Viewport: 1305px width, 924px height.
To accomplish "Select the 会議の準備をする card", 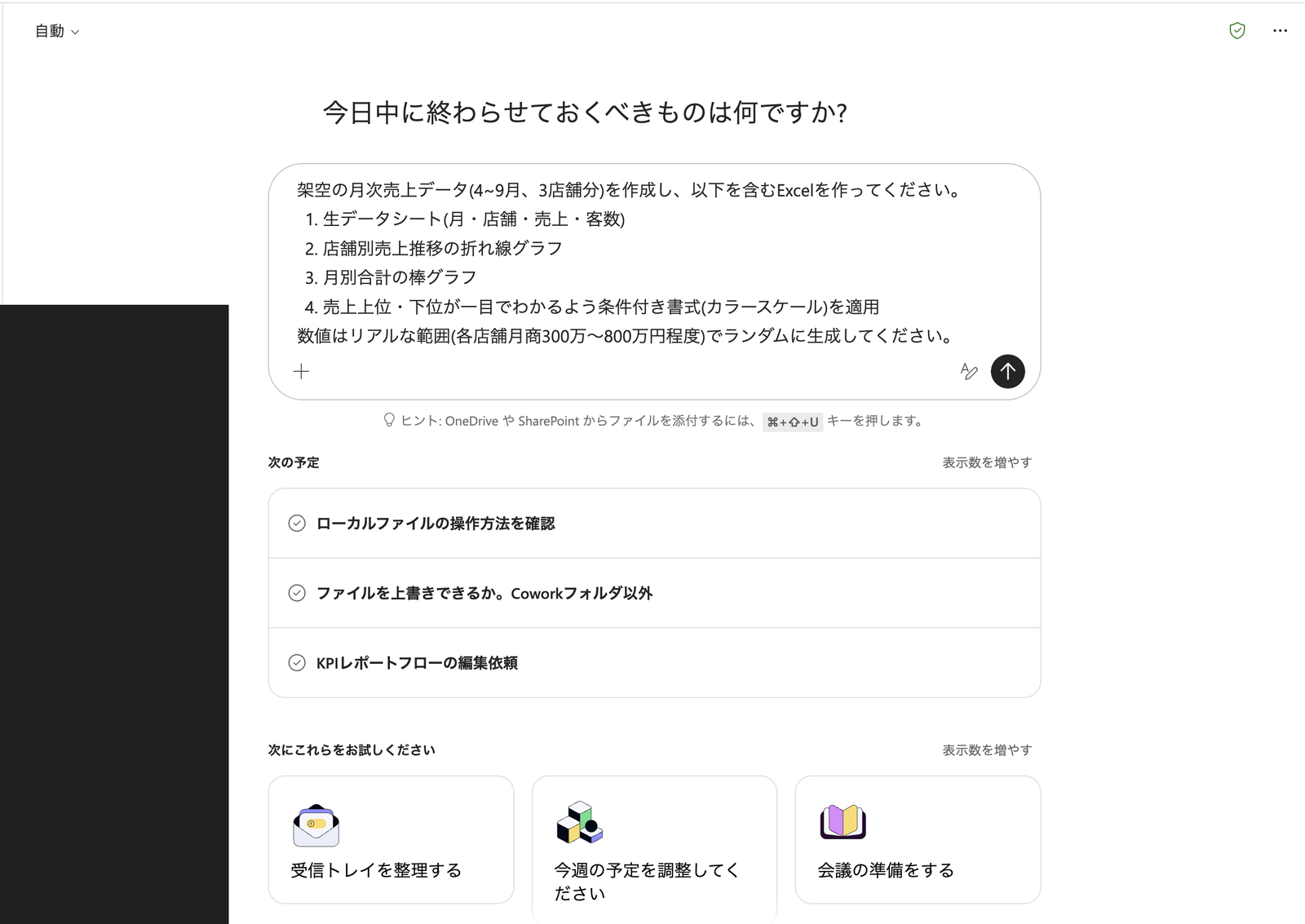I will click(x=918, y=839).
